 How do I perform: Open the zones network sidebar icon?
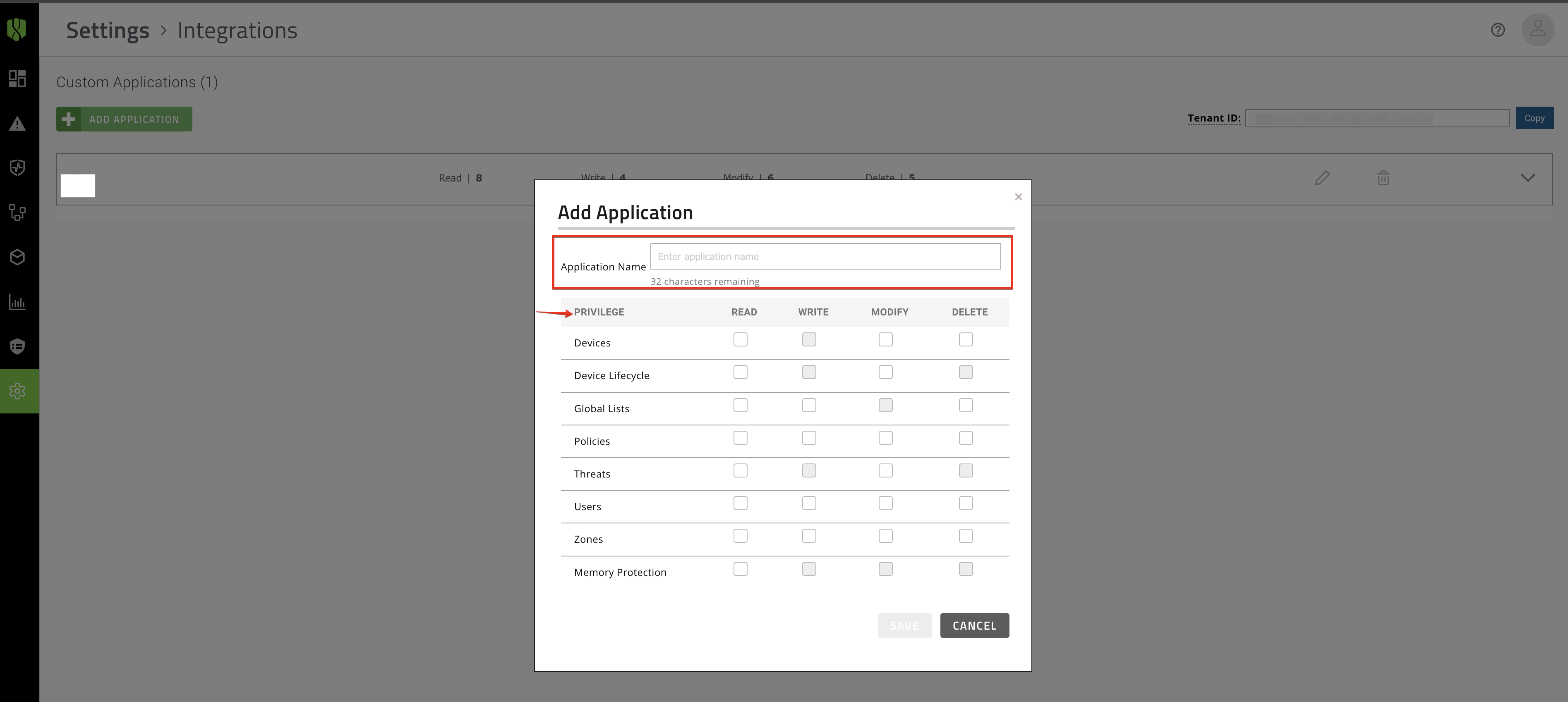point(18,213)
